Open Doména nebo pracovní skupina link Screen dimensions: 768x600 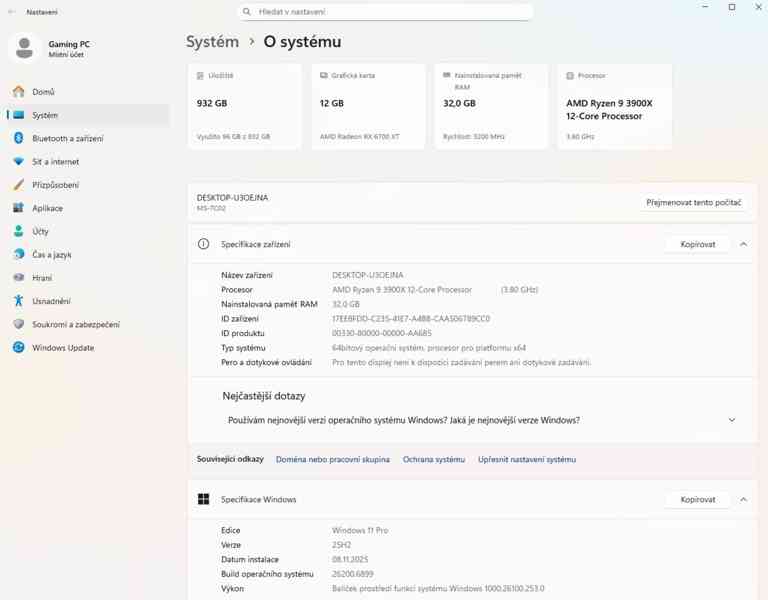pyautogui.click(x=333, y=459)
